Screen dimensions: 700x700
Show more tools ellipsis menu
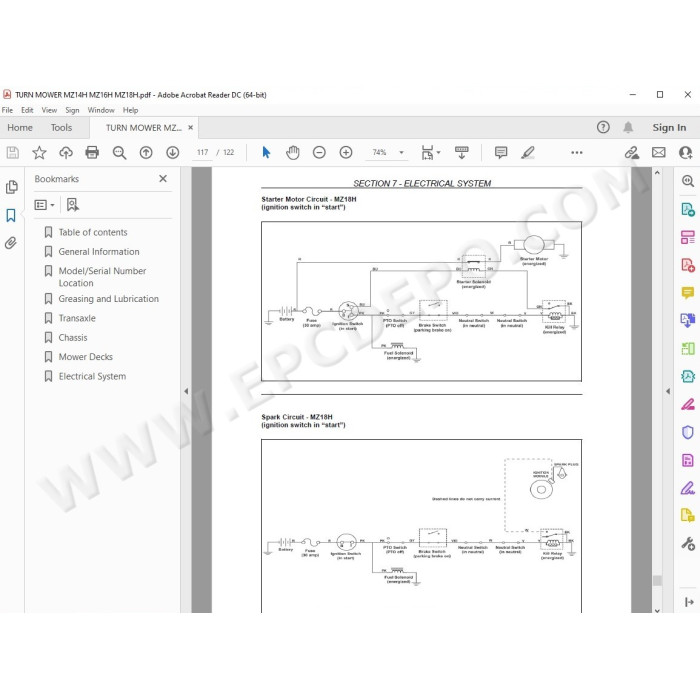coord(577,153)
